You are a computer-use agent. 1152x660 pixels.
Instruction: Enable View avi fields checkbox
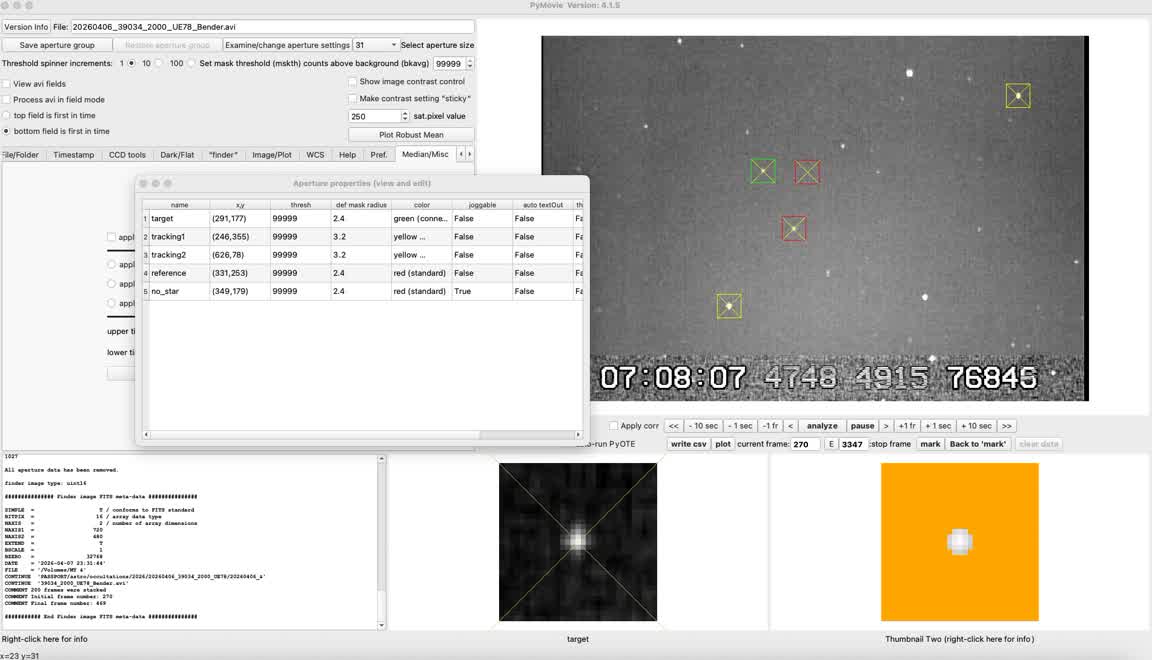(x=7, y=84)
